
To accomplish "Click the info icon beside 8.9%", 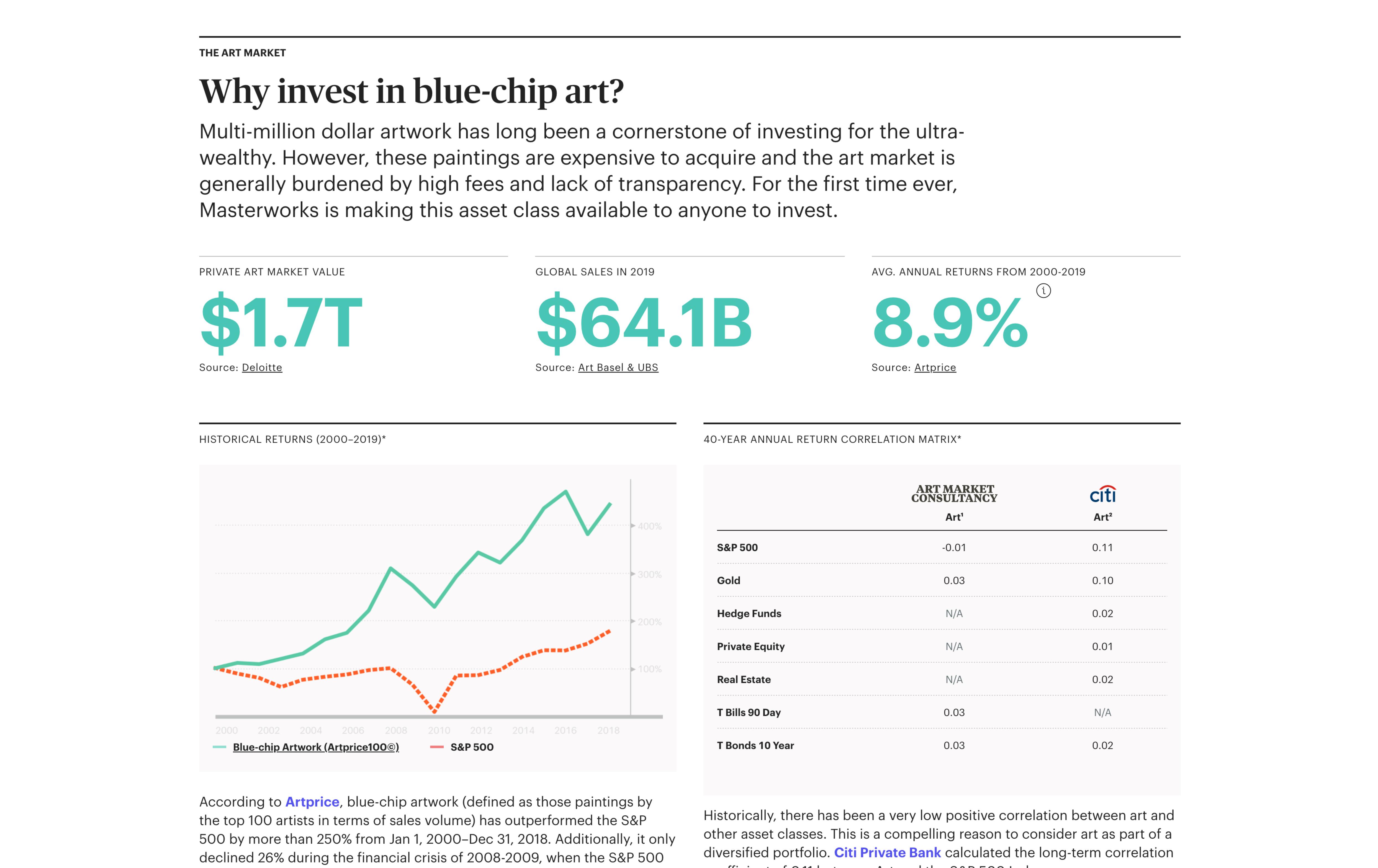I will tap(1043, 291).
